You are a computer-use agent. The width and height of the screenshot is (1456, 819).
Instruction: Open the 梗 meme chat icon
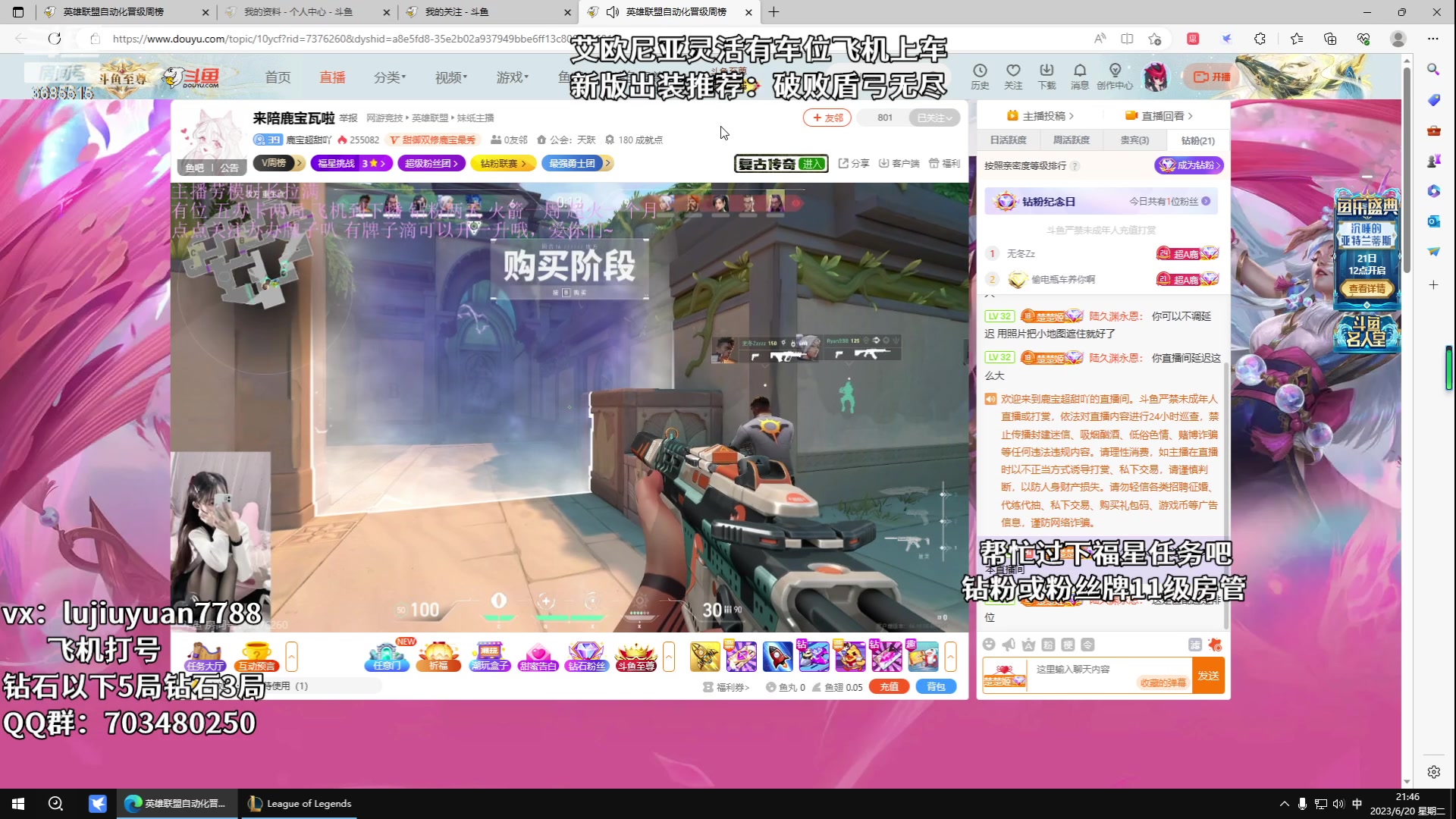pos(1068,645)
